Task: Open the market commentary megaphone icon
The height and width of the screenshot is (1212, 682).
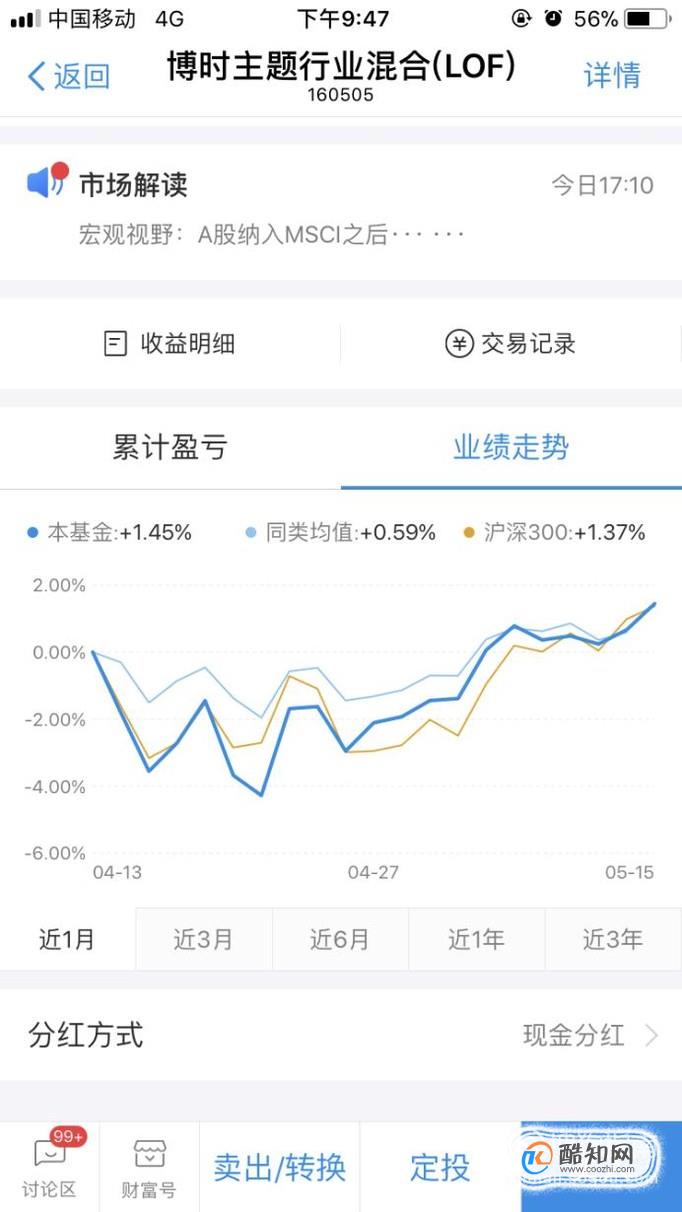Action: coord(46,181)
